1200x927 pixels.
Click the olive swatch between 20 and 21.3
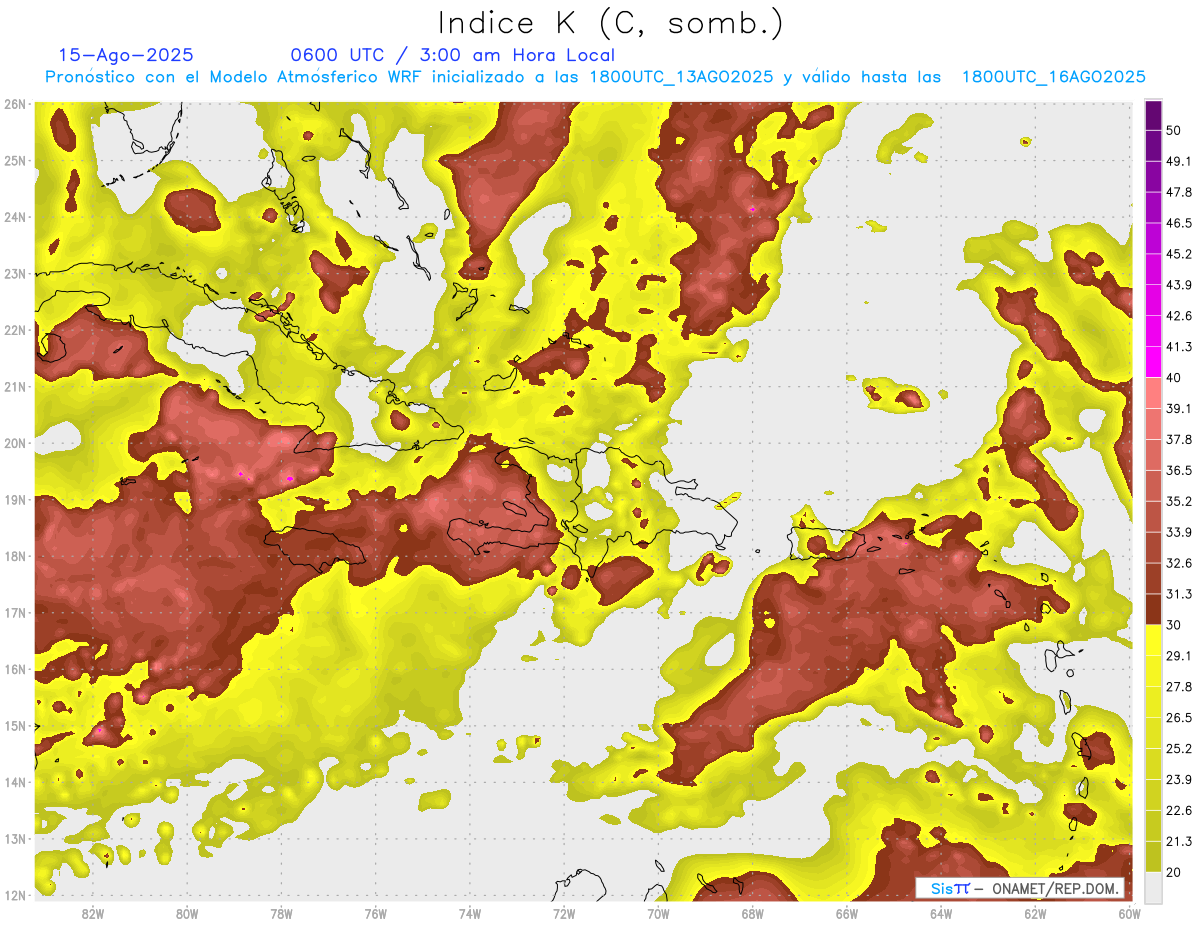(1153, 856)
